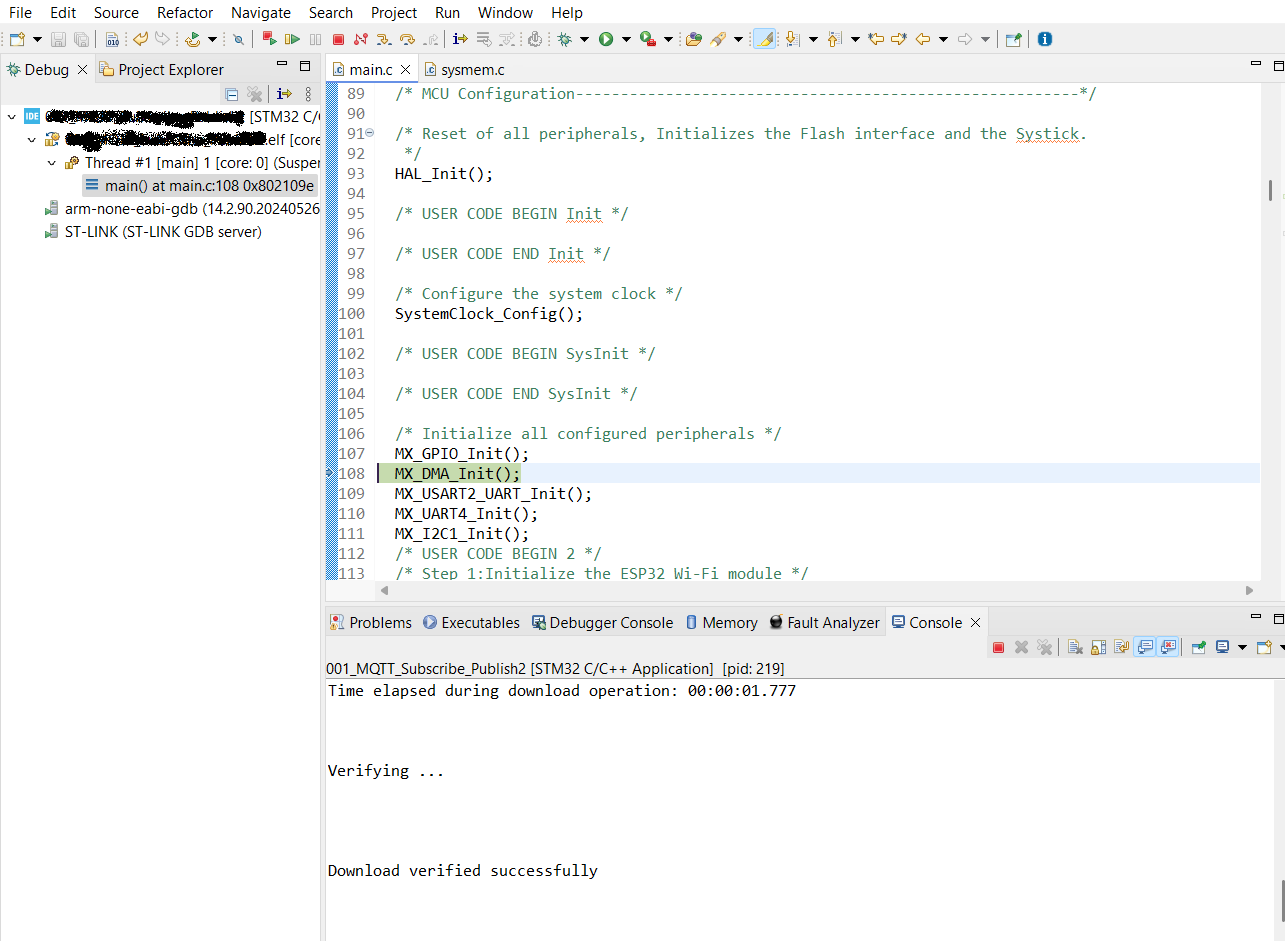Pin the Console view

[1197, 647]
